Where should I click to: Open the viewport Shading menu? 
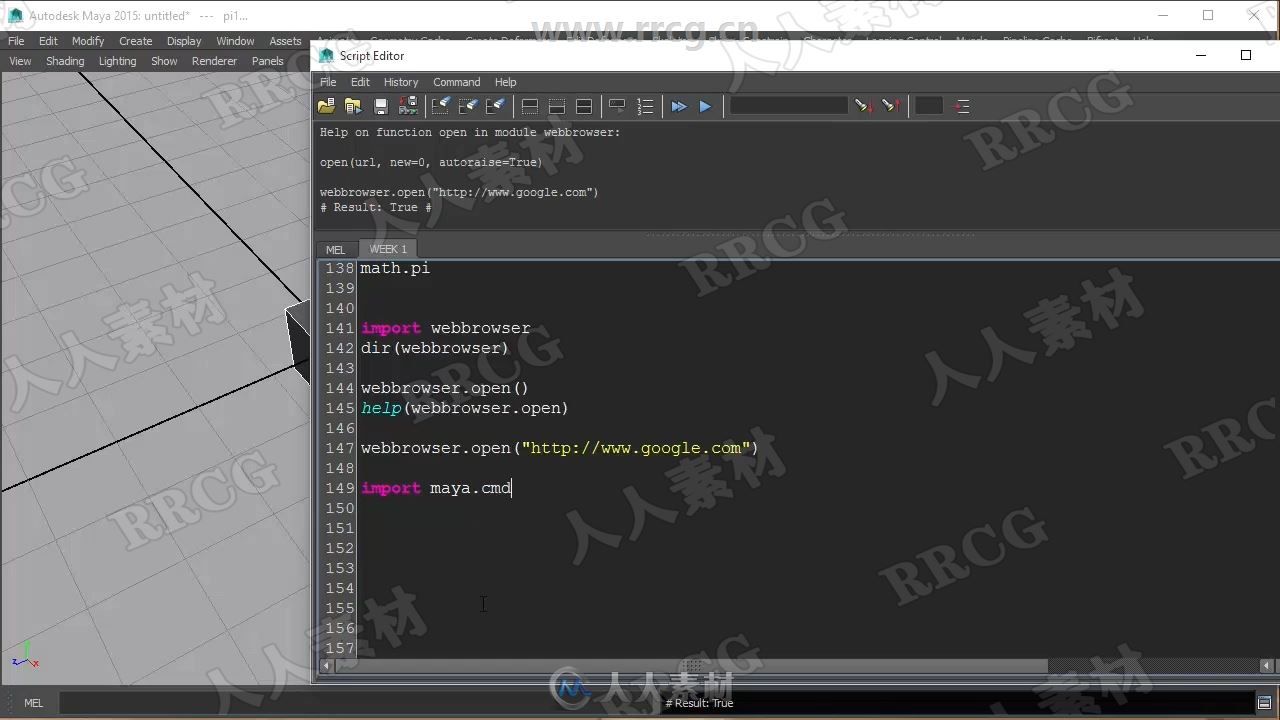(x=65, y=61)
